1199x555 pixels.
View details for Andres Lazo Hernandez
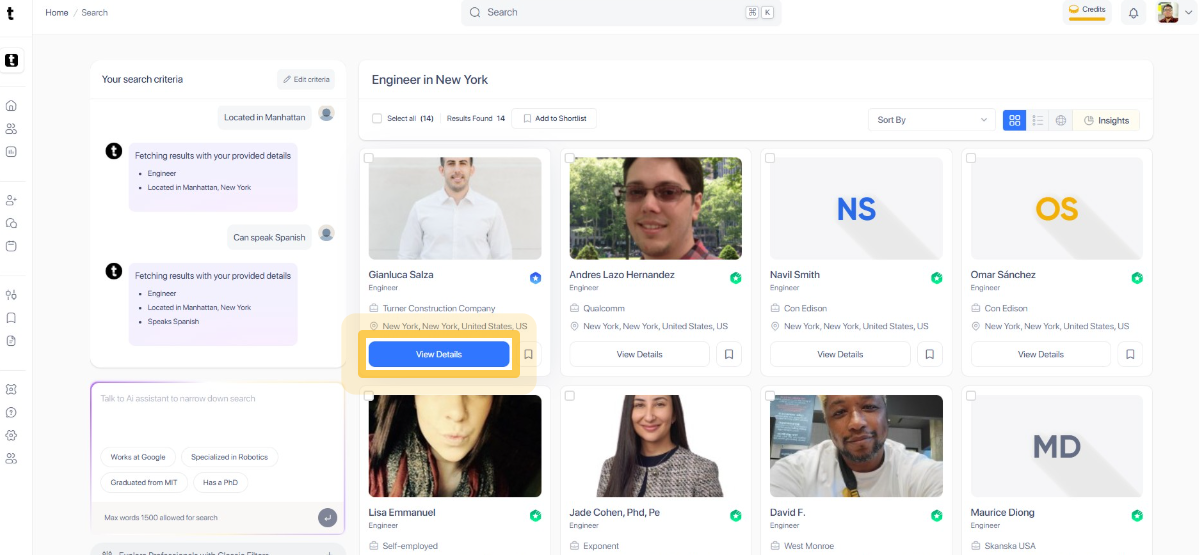coord(639,354)
